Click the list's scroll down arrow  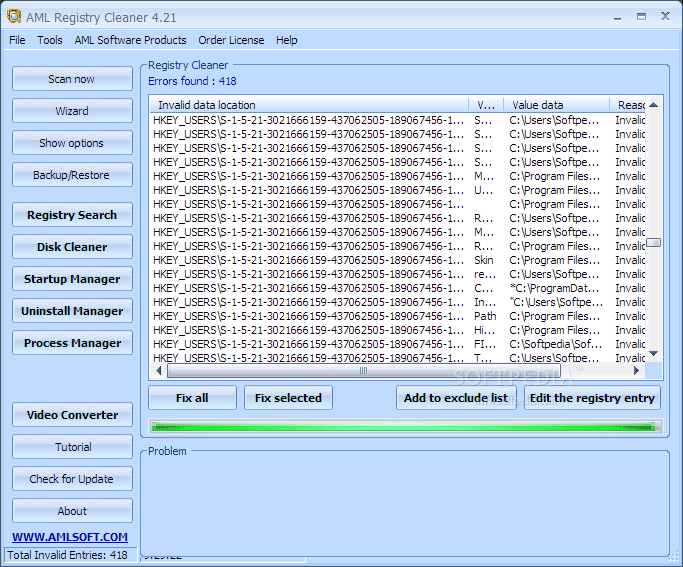click(653, 354)
